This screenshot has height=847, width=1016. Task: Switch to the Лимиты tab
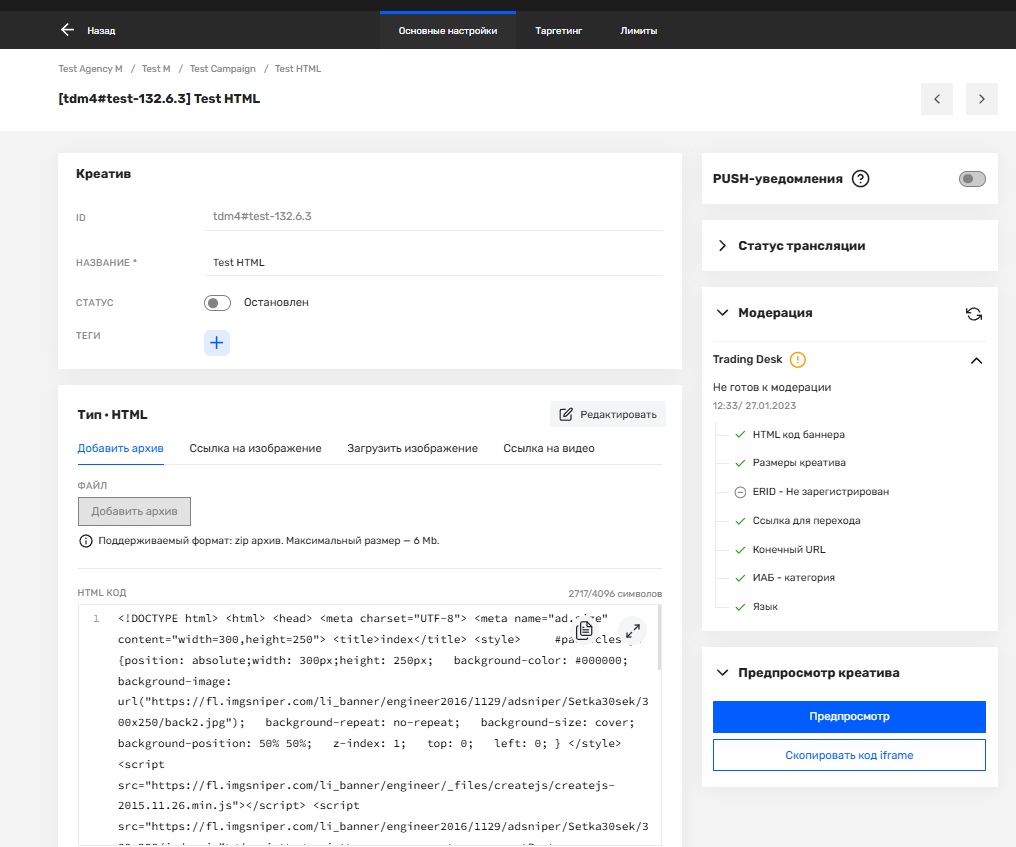click(x=638, y=30)
